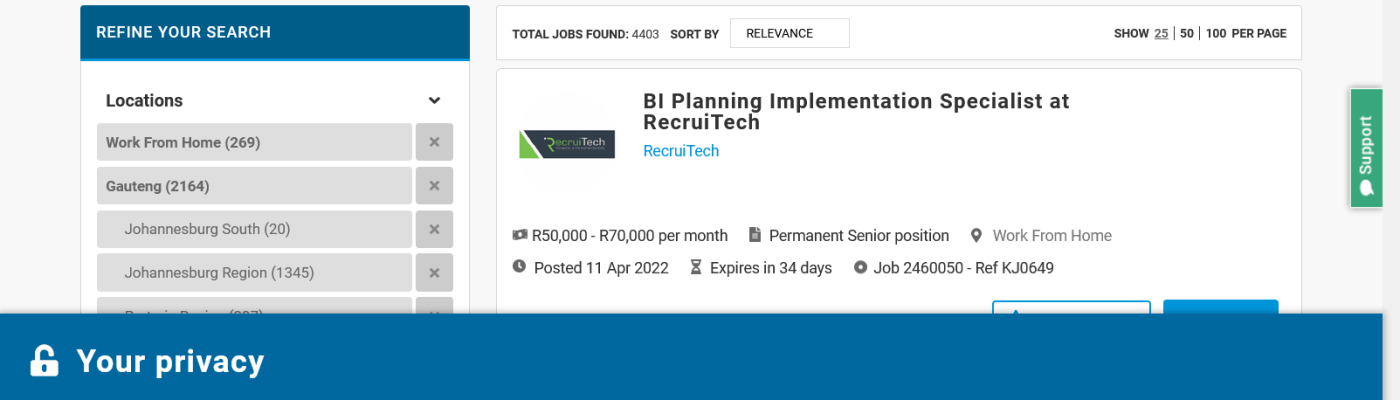Remove the Work From Home location filter
Image resolution: width=1400 pixels, height=400 pixels.
[434, 142]
